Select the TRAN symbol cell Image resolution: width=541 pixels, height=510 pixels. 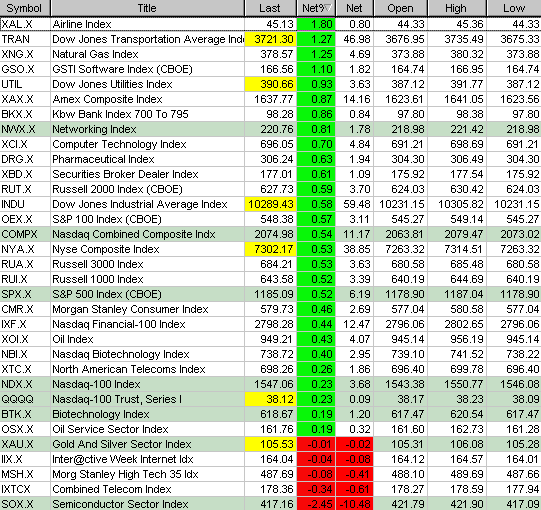(25, 39)
